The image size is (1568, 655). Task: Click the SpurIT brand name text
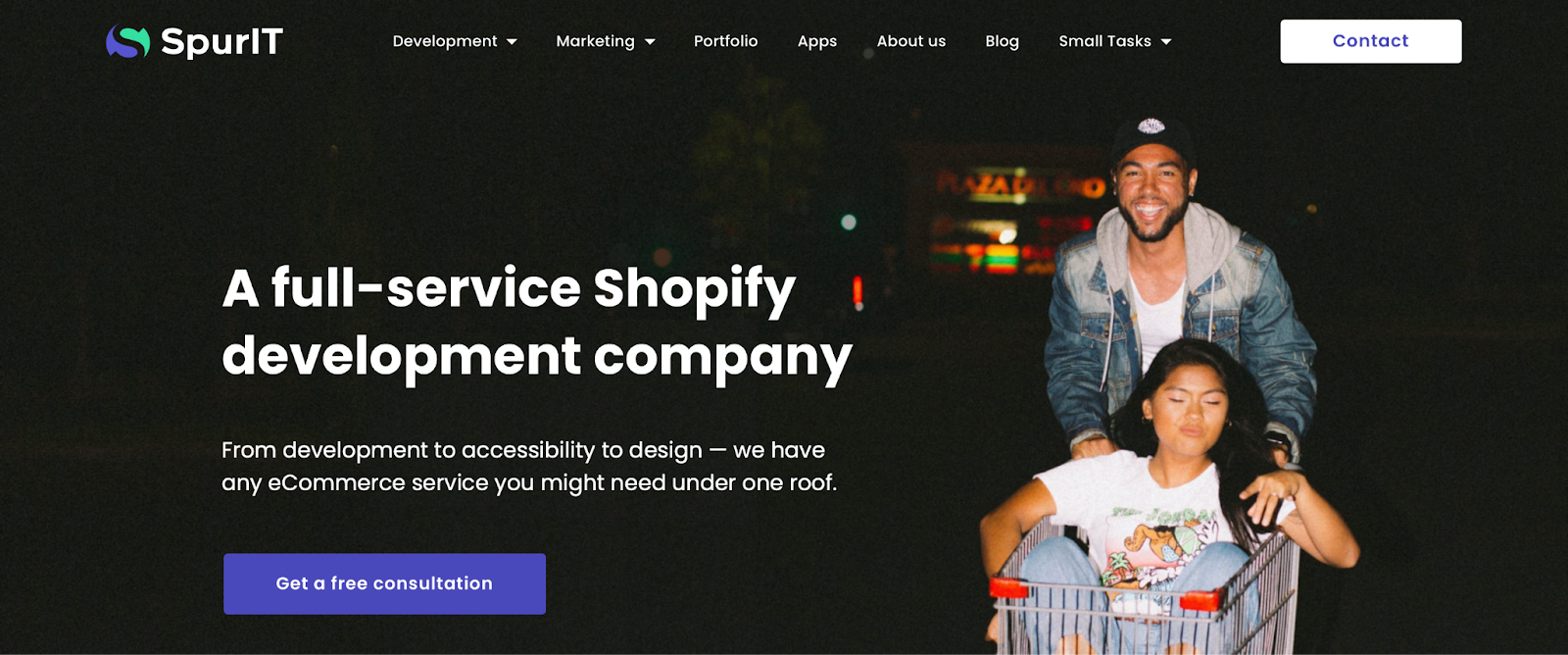tap(221, 41)
